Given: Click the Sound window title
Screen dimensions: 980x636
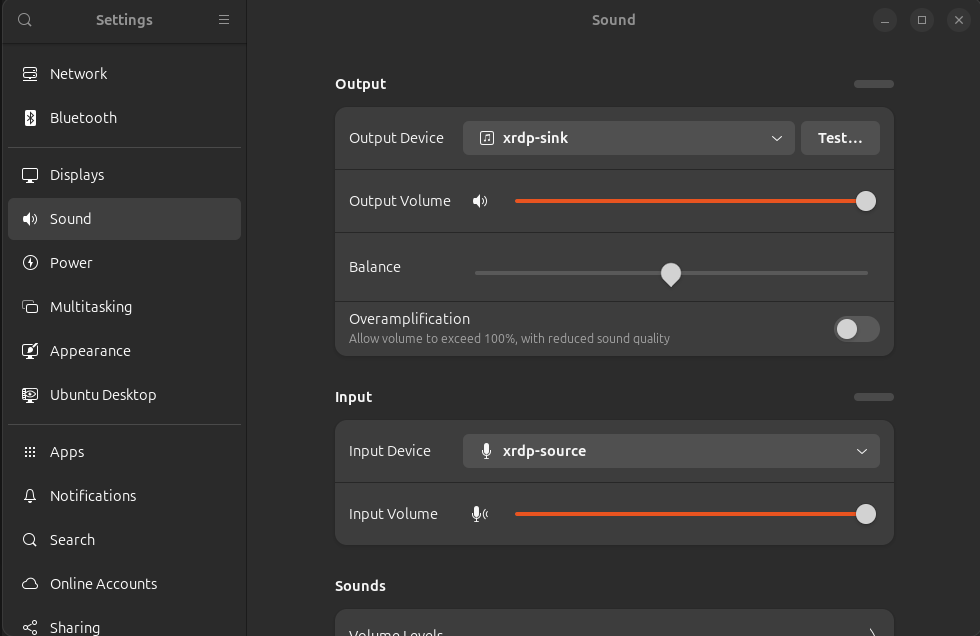Looking at the screenshot, I should (614, 20).
